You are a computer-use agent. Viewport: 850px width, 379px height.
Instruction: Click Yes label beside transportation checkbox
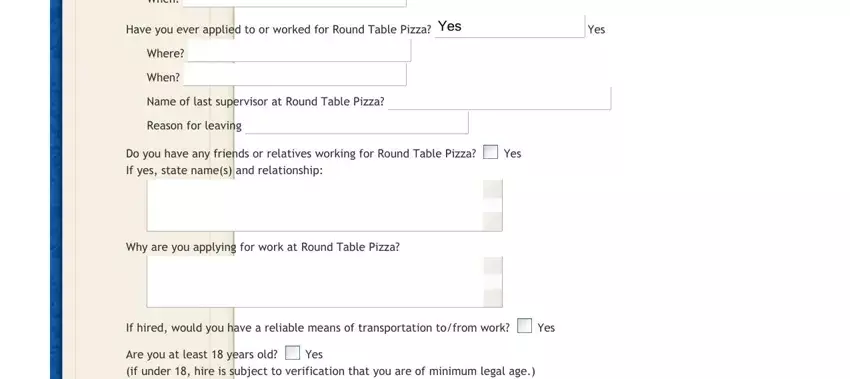tap(546, 327)
